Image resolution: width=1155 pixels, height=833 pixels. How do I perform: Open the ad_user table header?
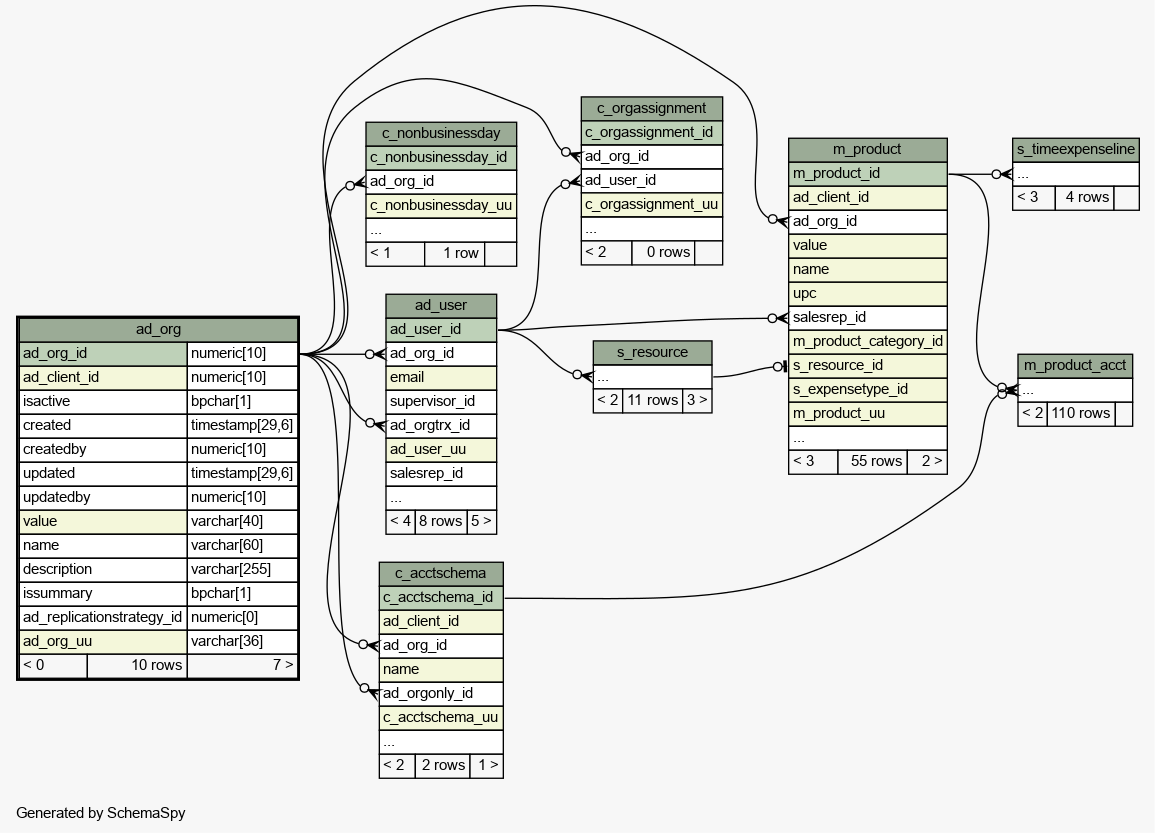coord(440,305)
